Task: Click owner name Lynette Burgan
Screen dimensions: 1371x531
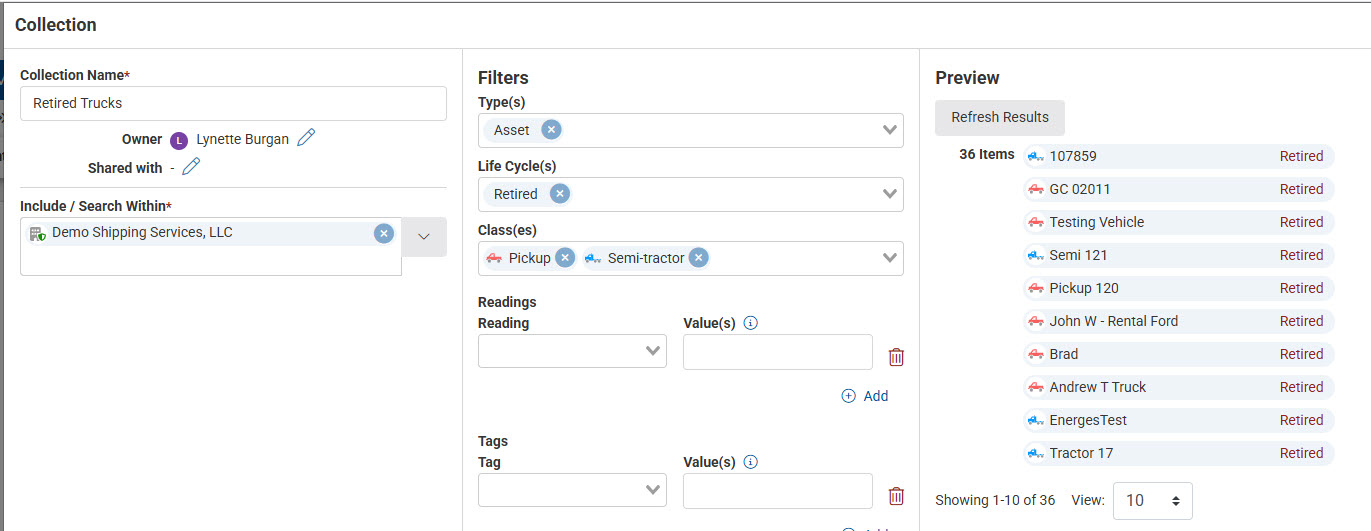Action: [242, 139]
